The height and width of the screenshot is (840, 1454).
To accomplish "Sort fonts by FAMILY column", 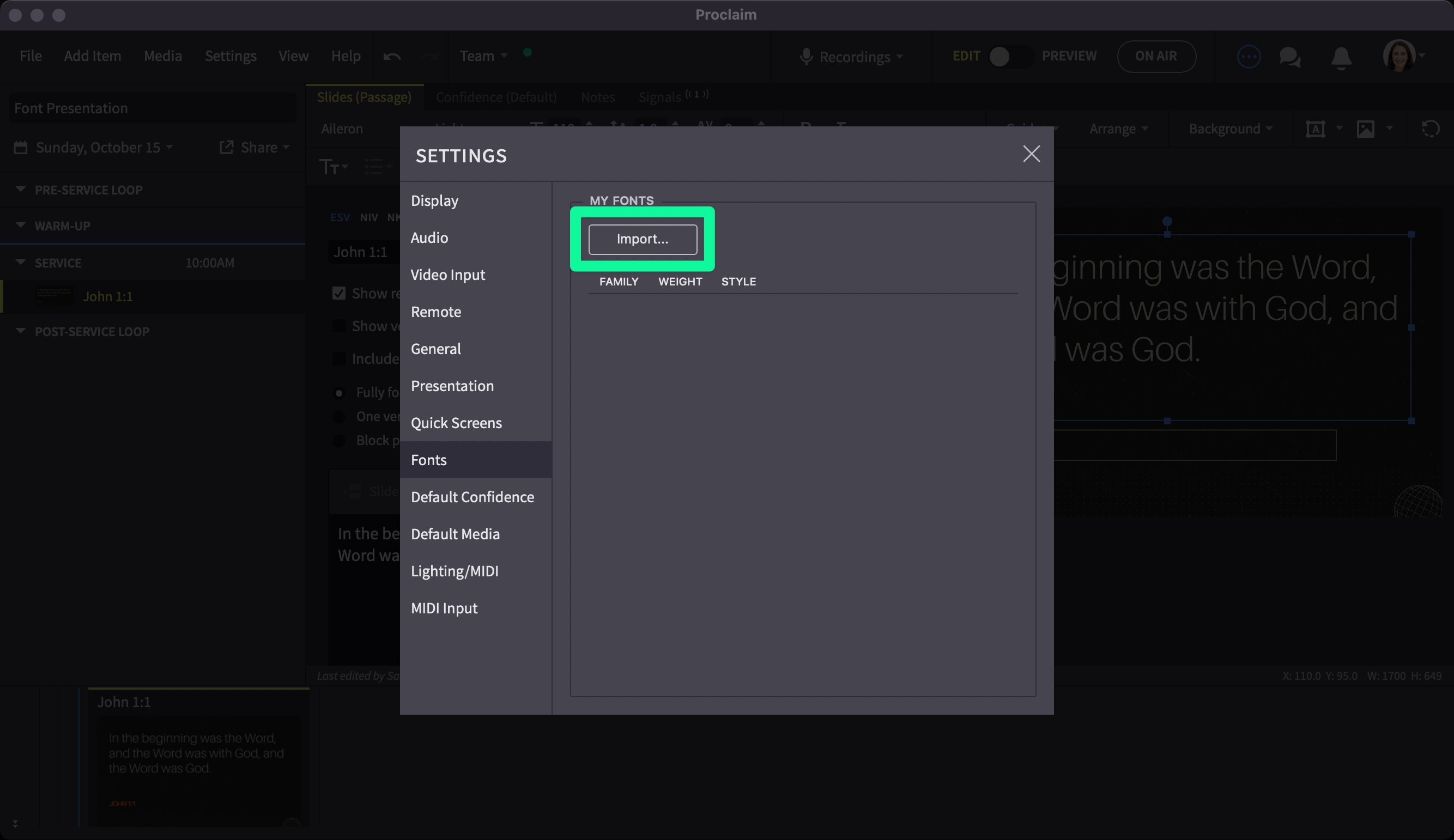I will pos(619,282).
